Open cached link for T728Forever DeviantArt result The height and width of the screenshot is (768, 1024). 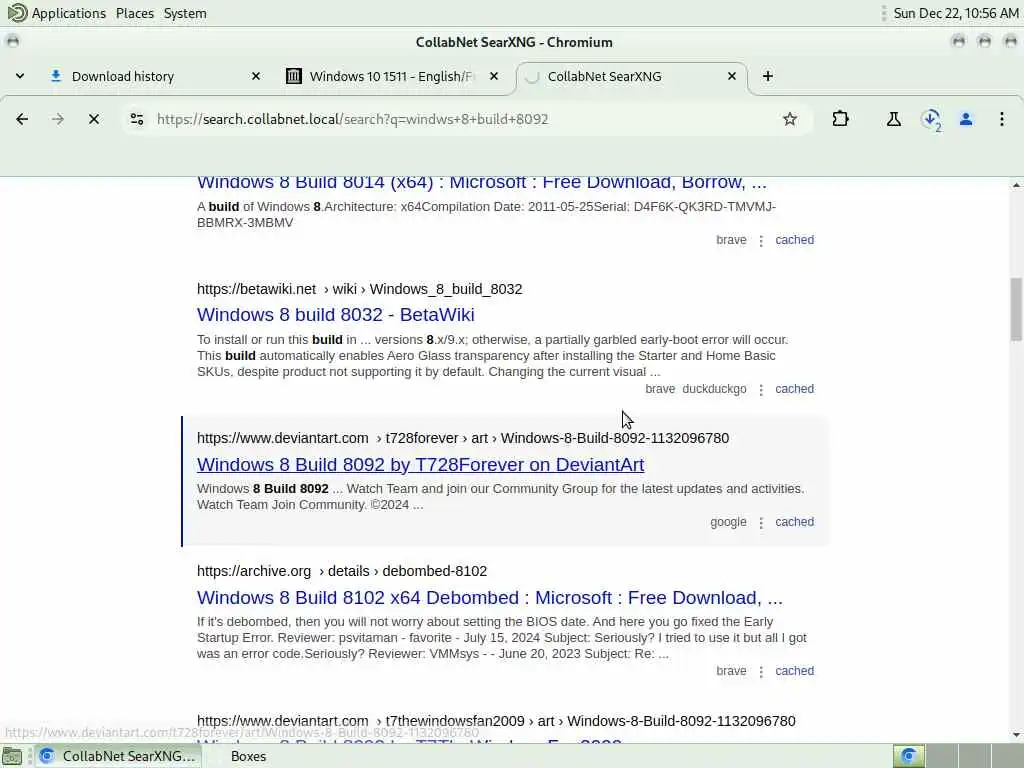click(794, 522)
